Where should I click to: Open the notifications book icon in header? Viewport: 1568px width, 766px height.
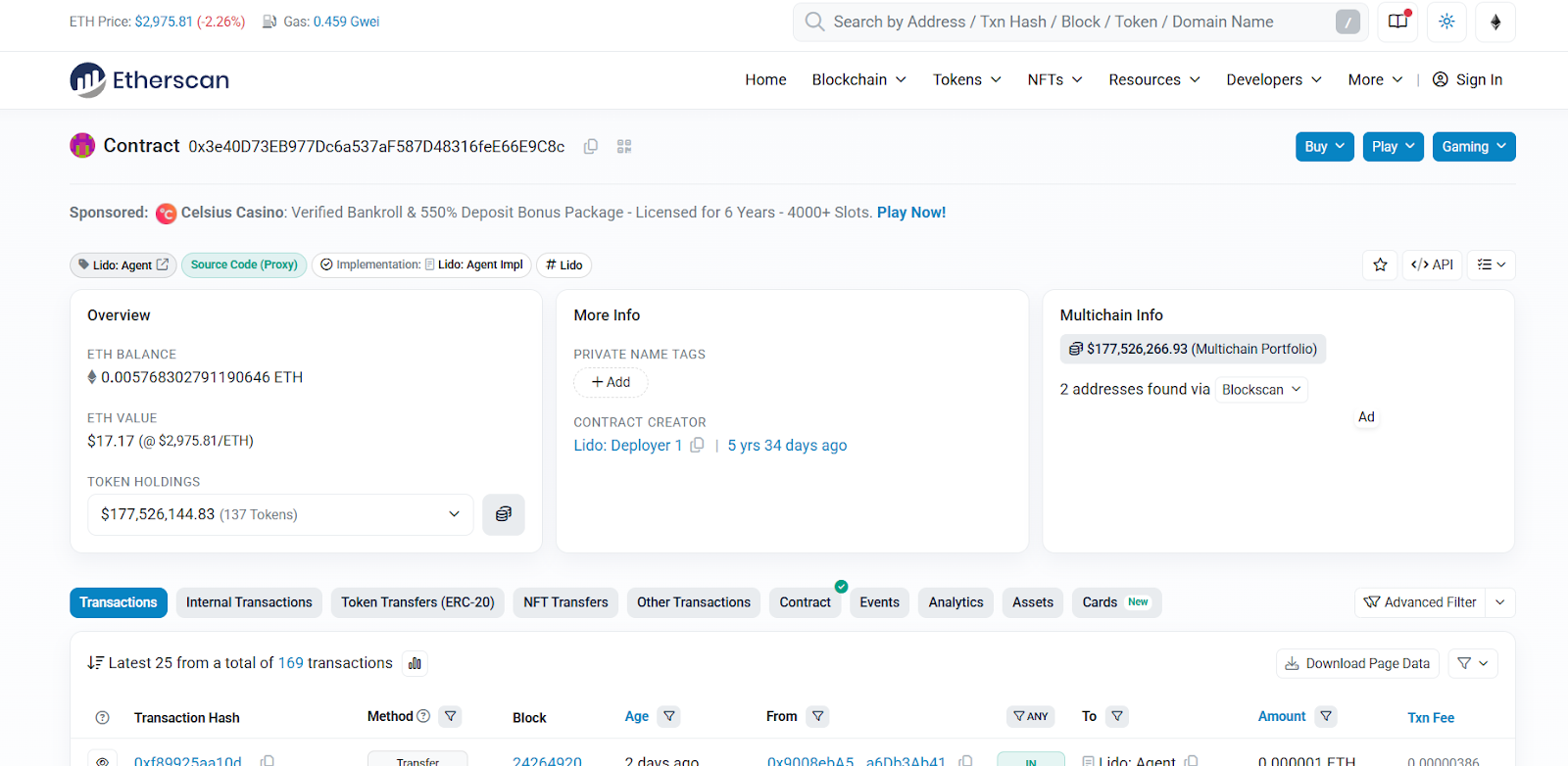pos(1397,22)
